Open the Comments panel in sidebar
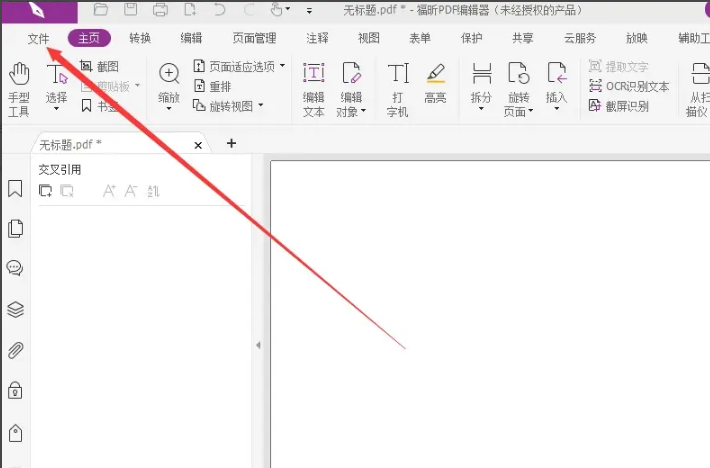Screen dimensions: 710x468 coord(15,268)
